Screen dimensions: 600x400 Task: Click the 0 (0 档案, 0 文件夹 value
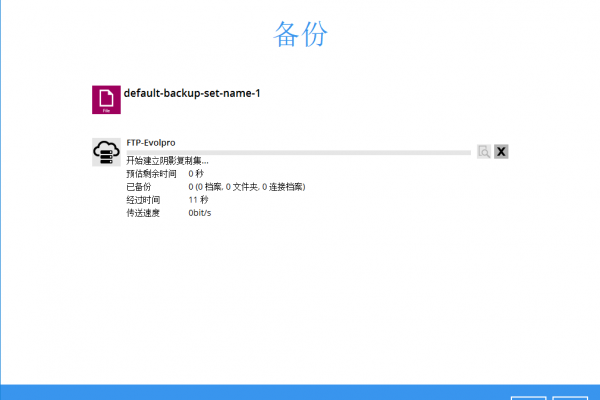click(x=247, y=187)
